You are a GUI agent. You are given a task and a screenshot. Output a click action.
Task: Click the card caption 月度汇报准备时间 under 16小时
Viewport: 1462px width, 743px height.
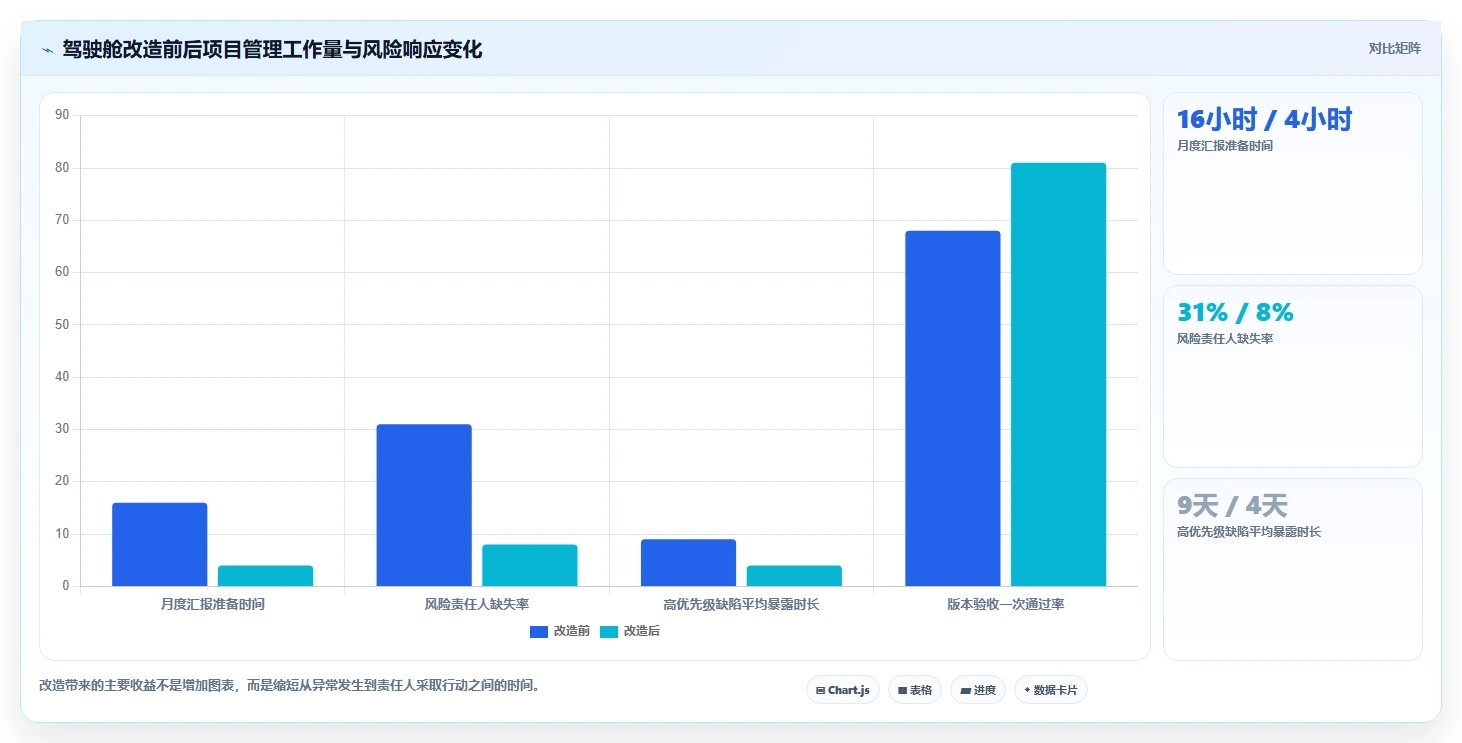[1225, 146]
